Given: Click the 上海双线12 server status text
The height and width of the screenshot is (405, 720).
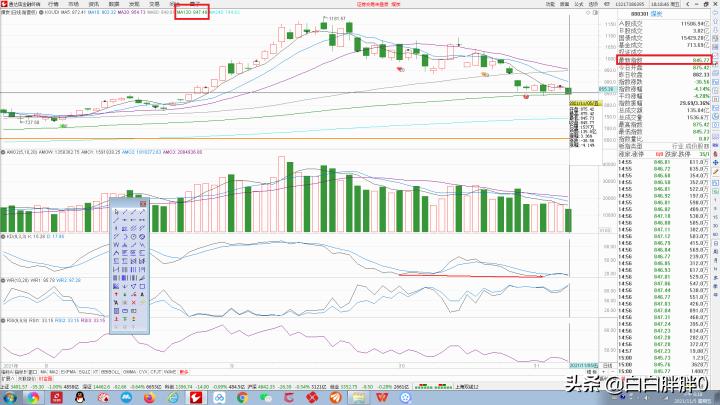Looking at the screenshot, I should 467,387.
